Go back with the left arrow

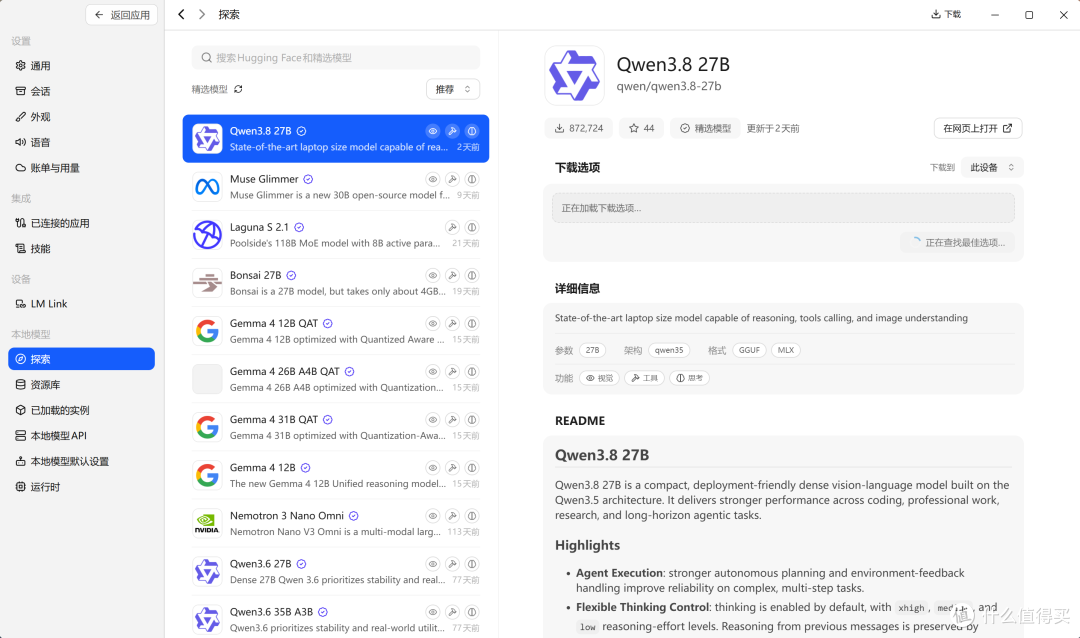click(x=181, y=14)
